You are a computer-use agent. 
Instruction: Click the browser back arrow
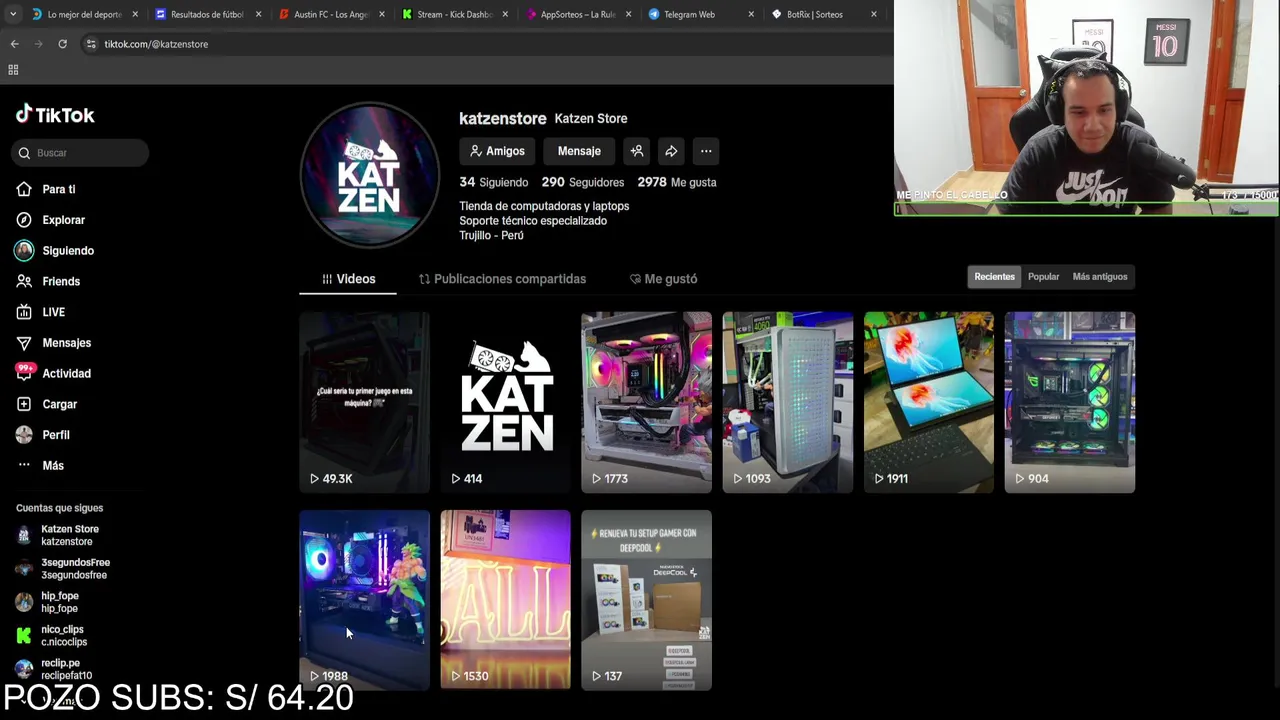(x=14, y=44)
